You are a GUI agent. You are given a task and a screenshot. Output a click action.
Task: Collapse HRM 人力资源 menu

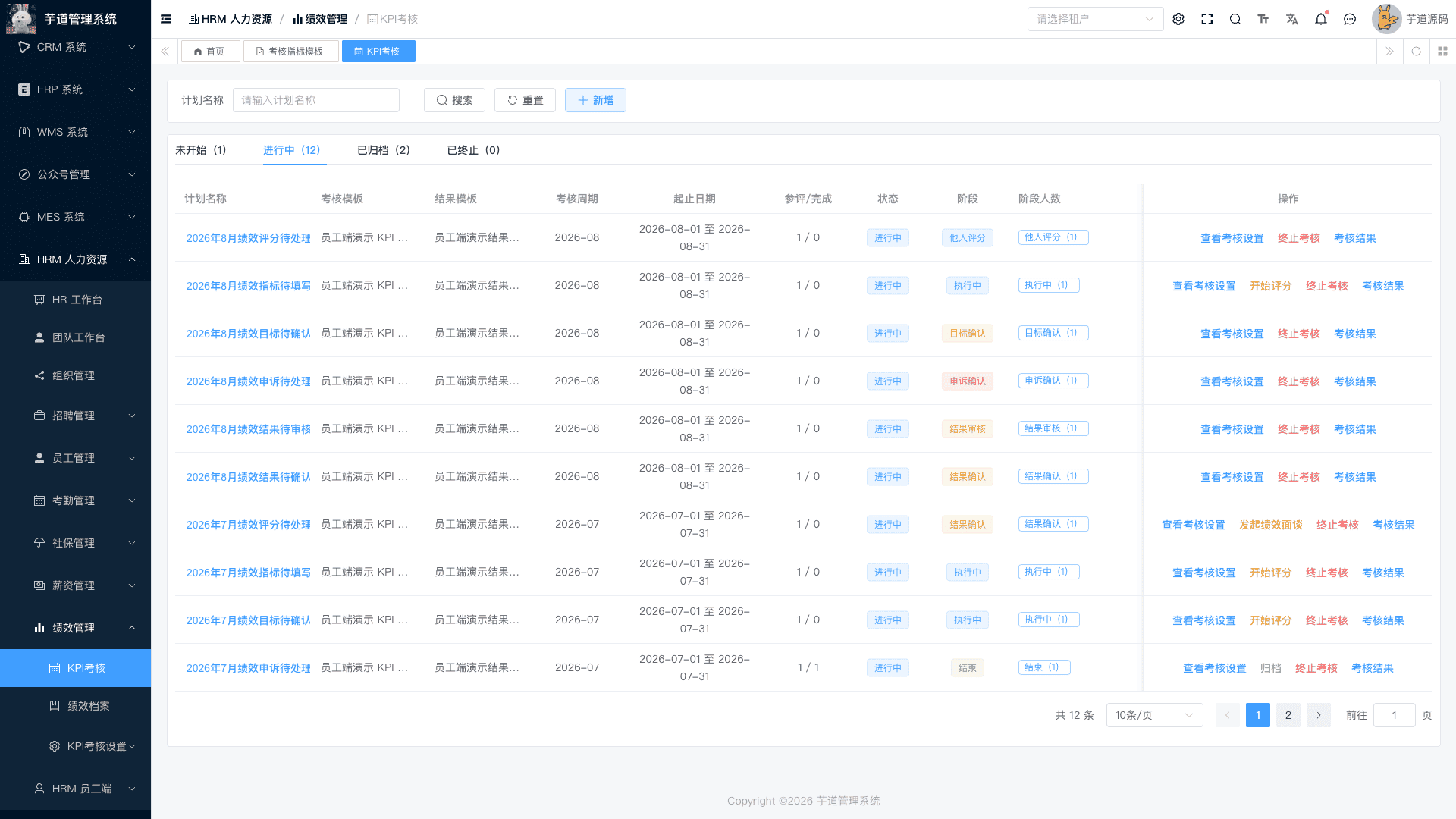tap(76, 259)
